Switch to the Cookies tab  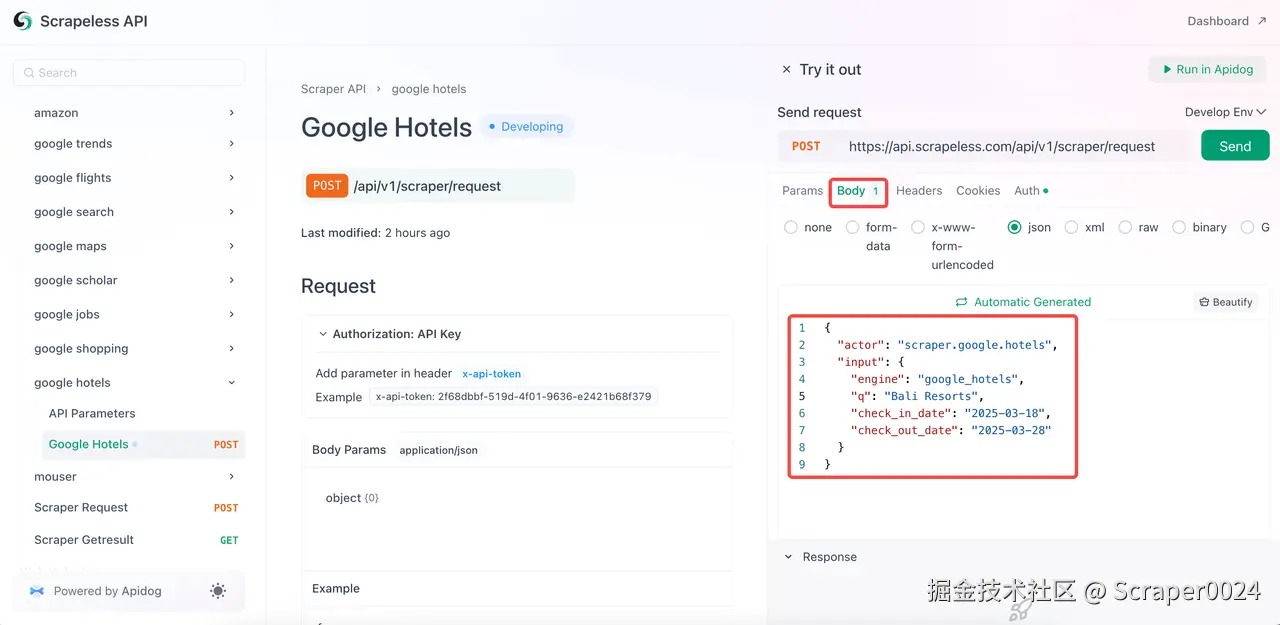(978, 190)
